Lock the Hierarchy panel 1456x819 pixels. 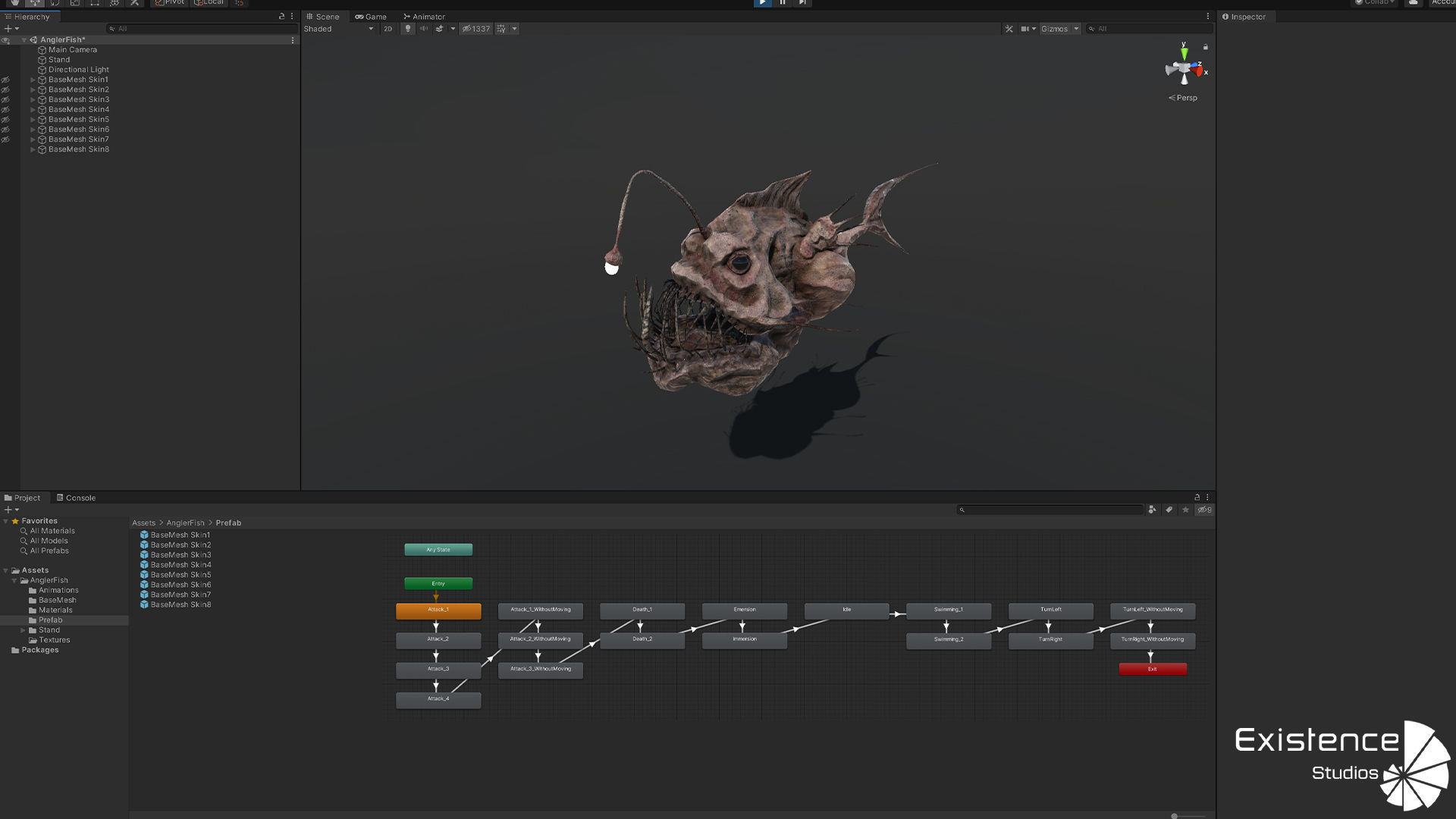(x=282, y=17)
